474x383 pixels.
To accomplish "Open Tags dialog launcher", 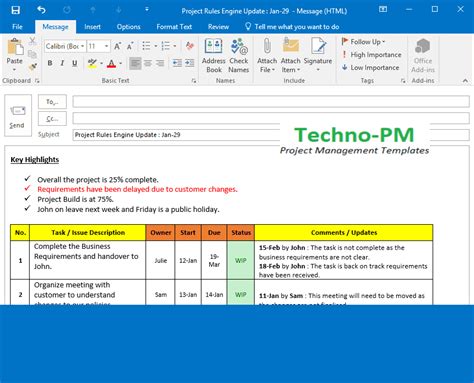I will [403, 81].
